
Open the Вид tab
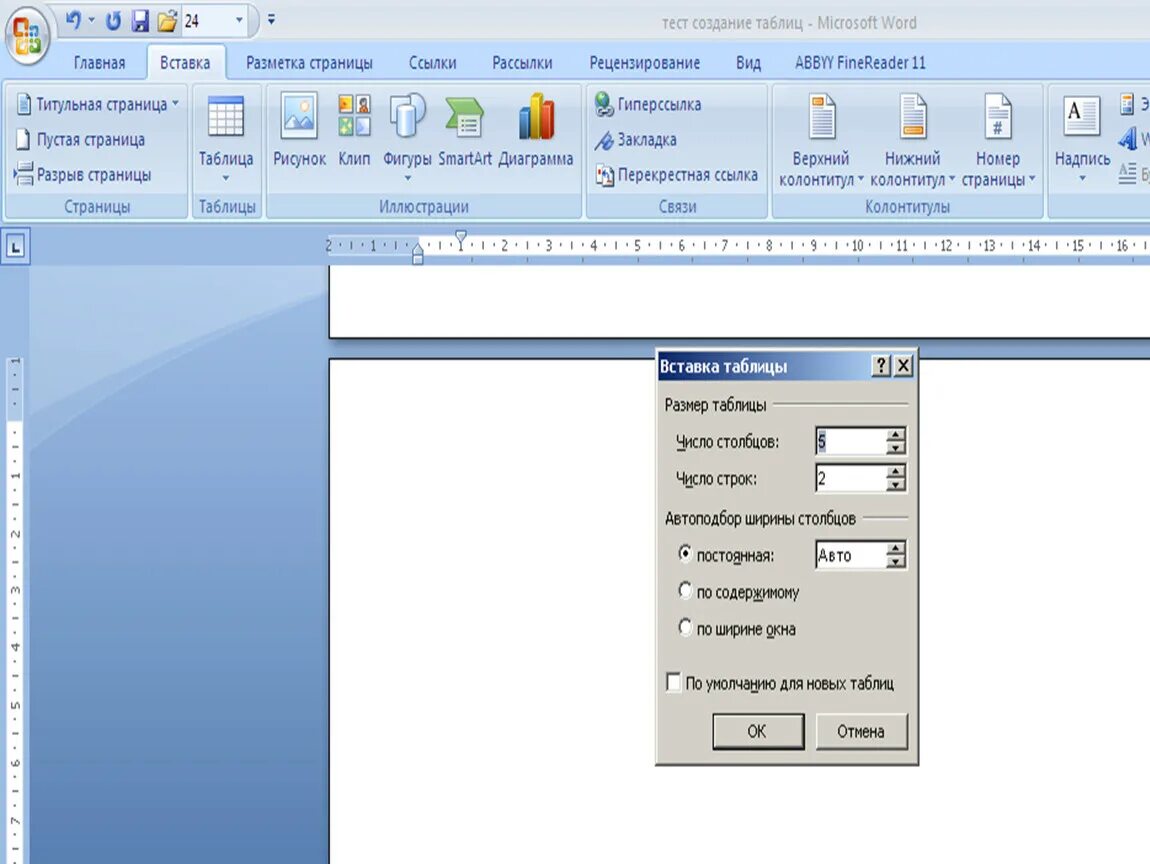click(x=748, y=63)
